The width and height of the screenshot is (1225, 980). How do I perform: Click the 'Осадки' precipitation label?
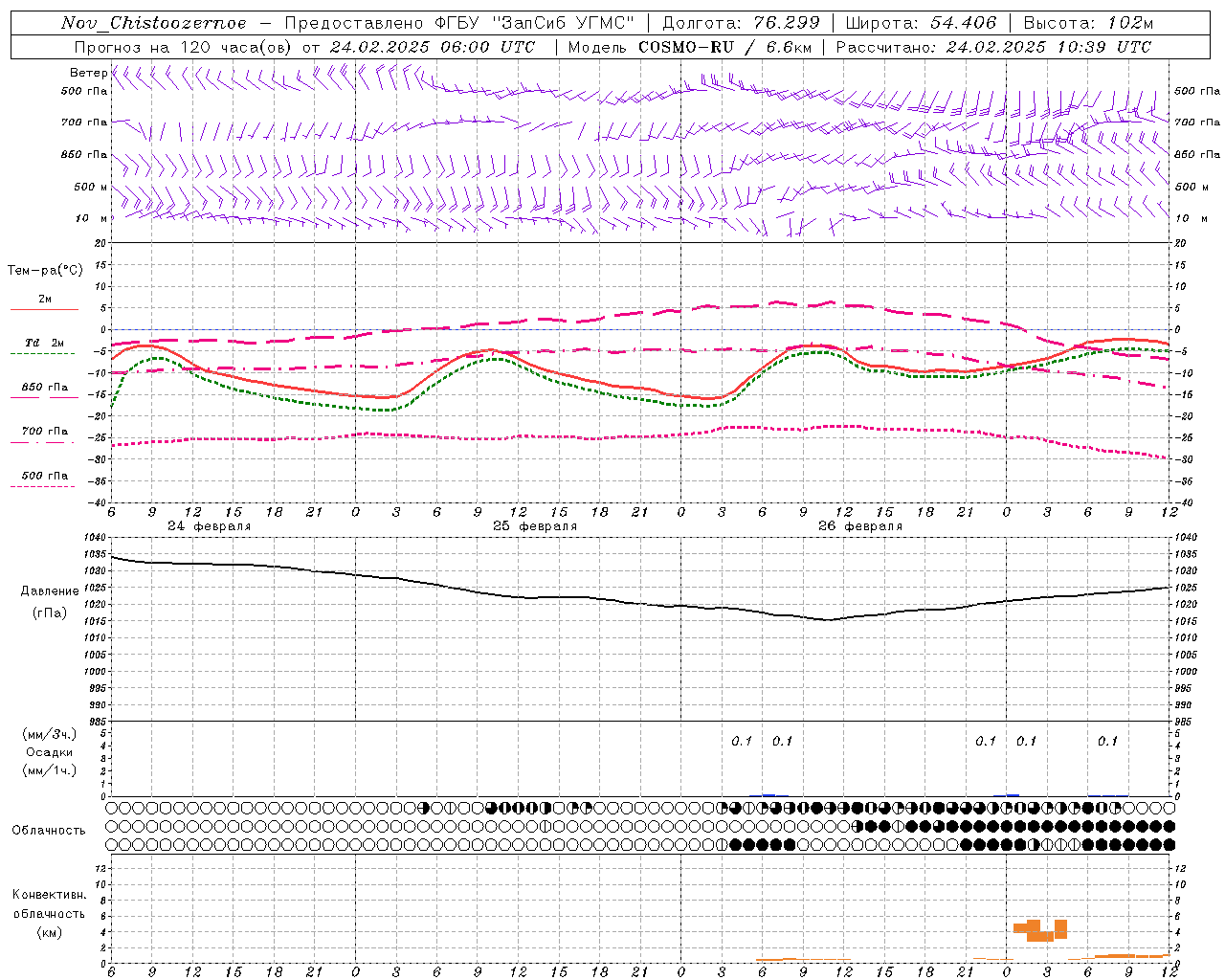coord(50,752)
